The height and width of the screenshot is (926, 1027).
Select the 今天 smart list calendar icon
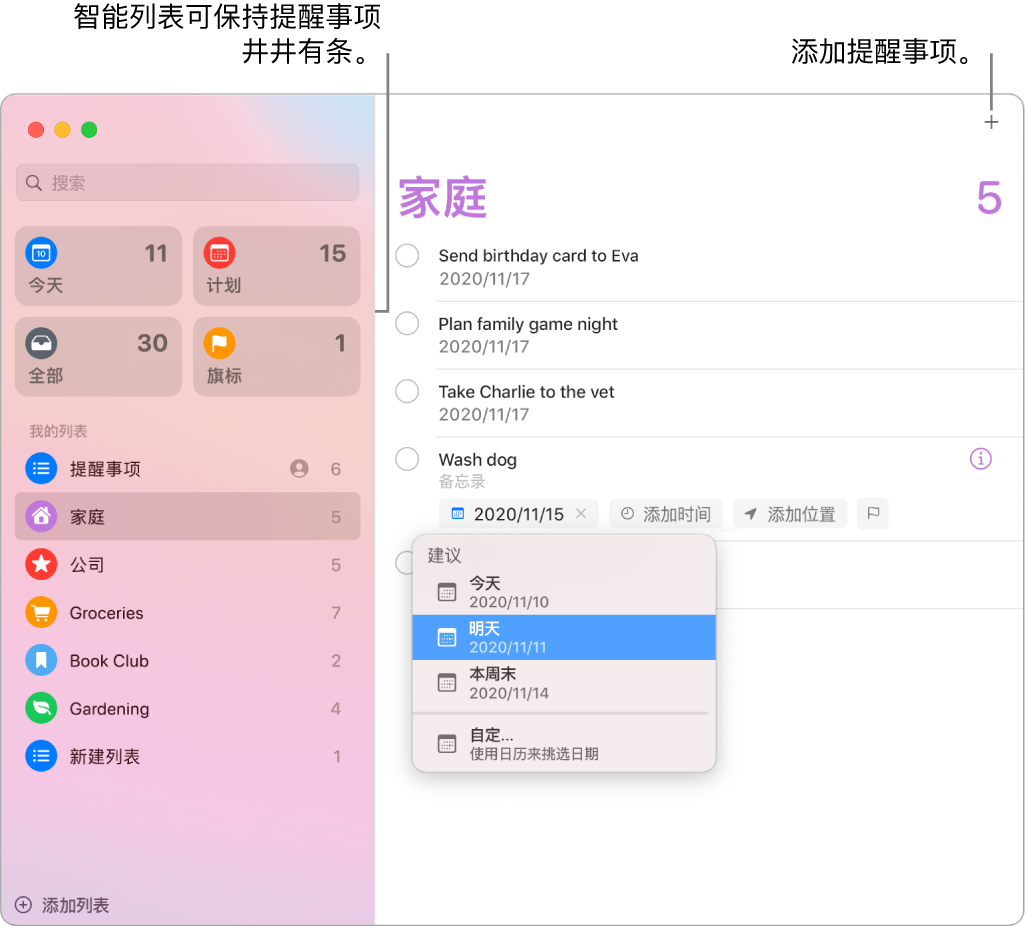41,252
